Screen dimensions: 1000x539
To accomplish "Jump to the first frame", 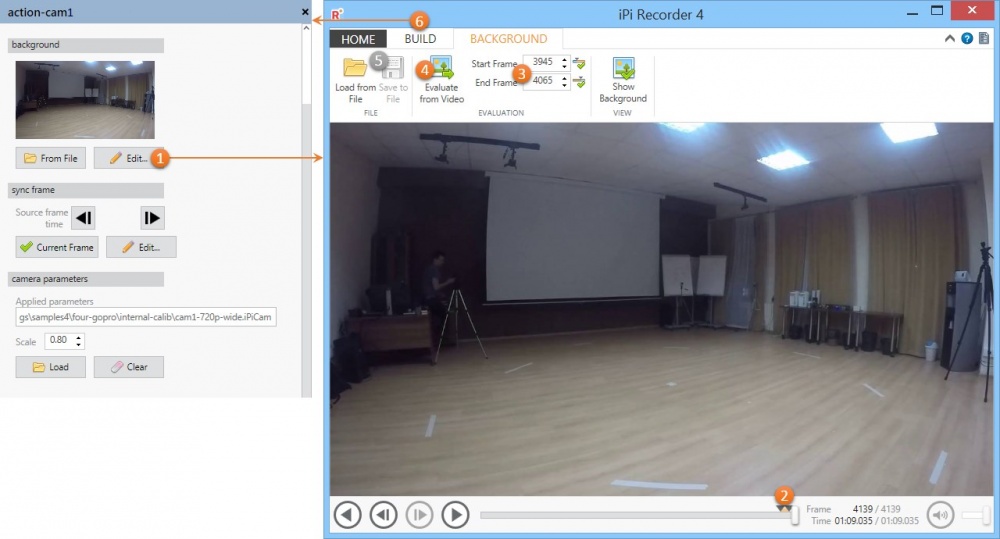I will [348, 514].
